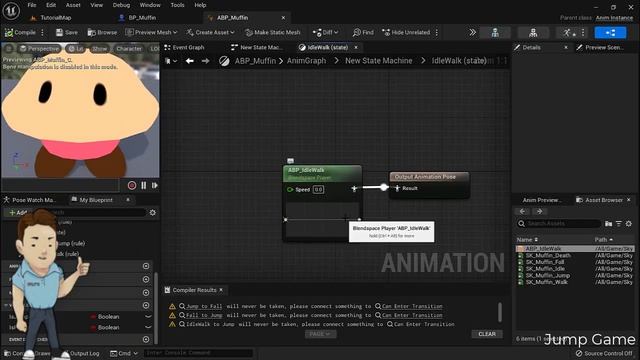
Task: Click the Find toolbar button
Action: pyautogui.click(x=363, y=32)
